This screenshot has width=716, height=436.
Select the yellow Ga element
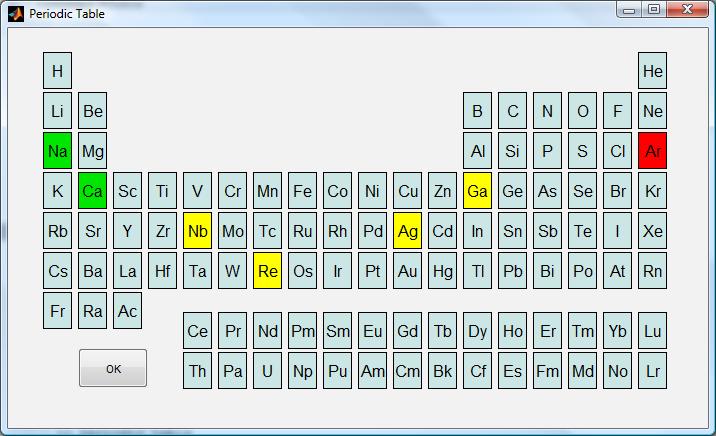click(x=477, y=190)
